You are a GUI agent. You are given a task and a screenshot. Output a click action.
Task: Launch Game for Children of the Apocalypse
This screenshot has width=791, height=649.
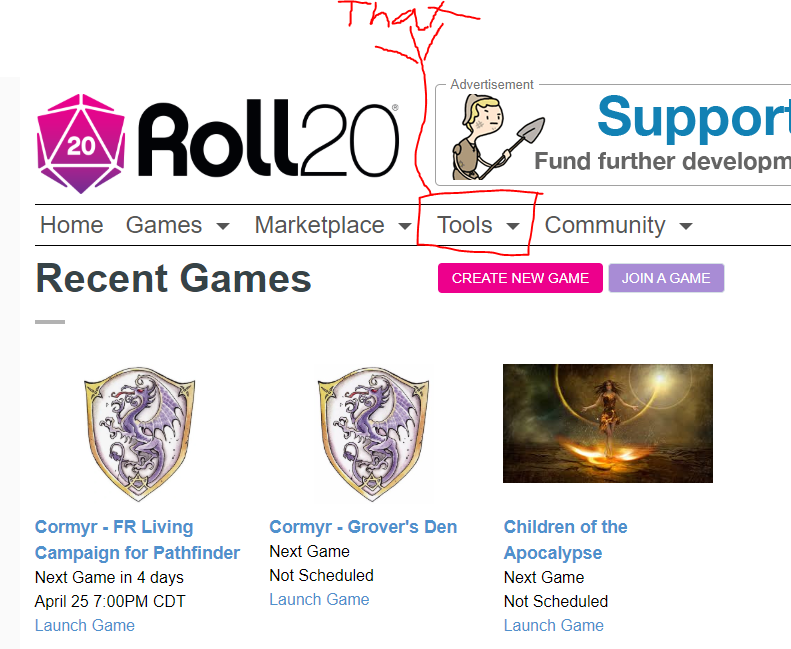554,625
